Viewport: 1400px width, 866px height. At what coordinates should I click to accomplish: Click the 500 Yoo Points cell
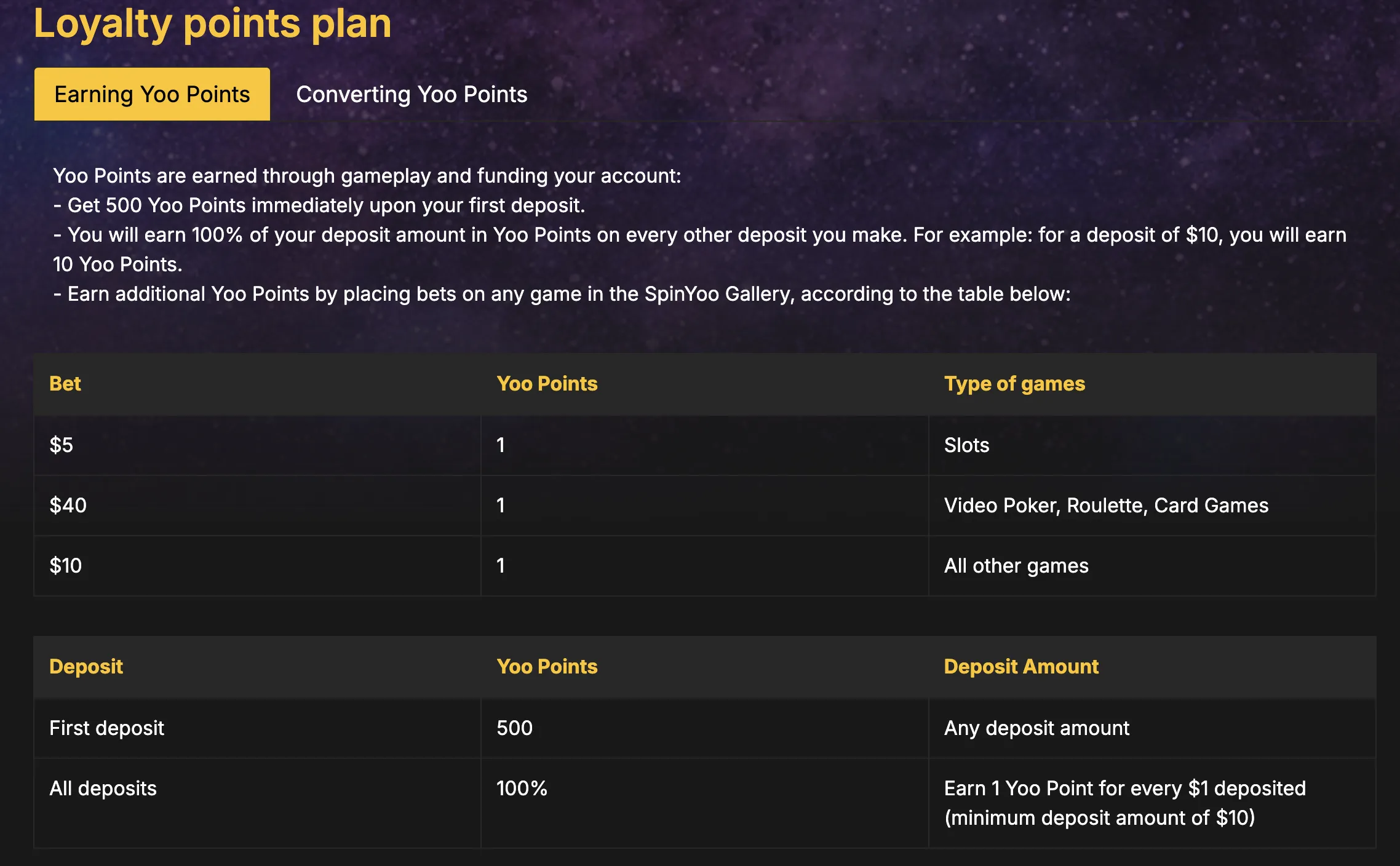click(x=514, y=728)
